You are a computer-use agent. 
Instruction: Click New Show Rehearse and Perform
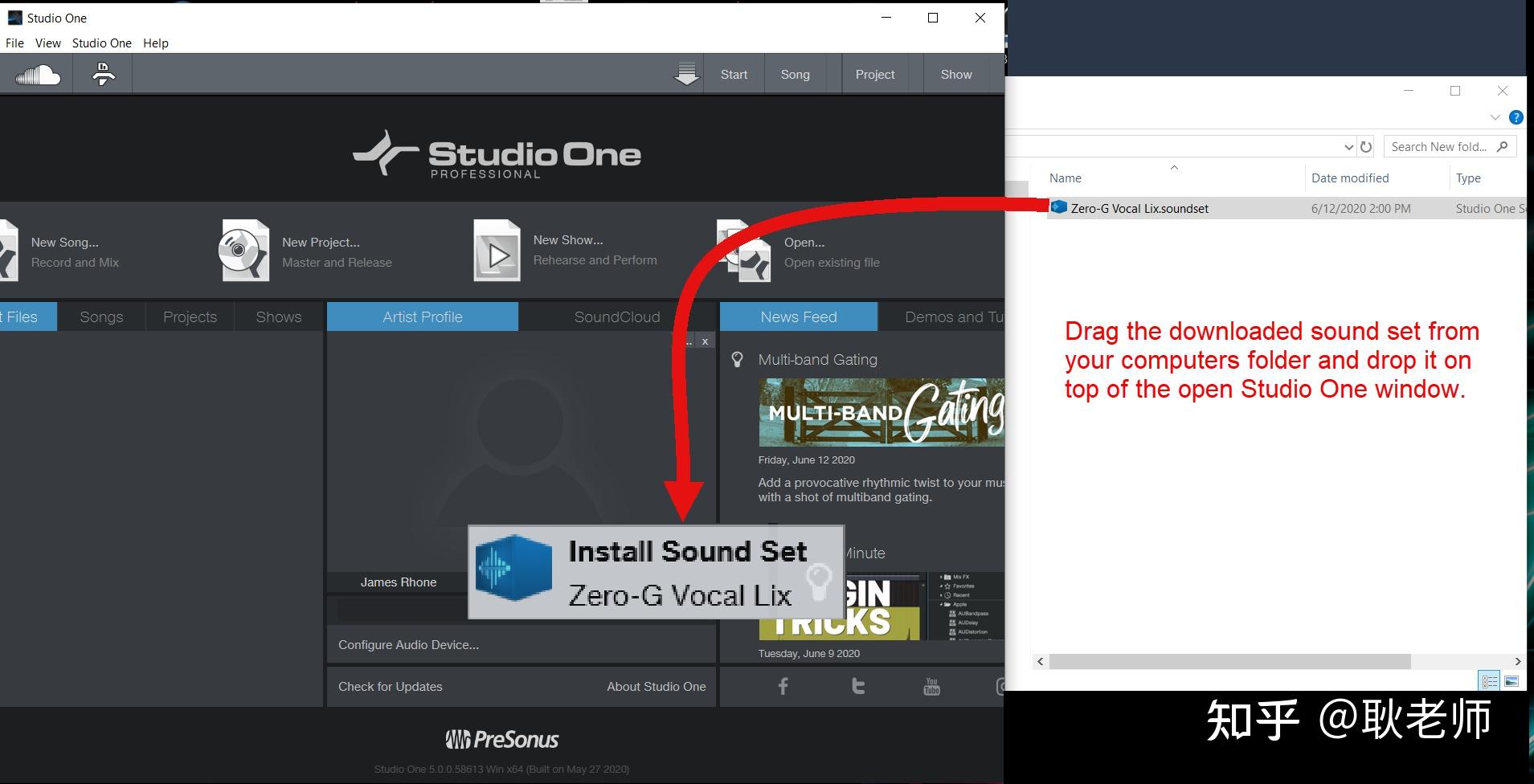click(595, 250)
